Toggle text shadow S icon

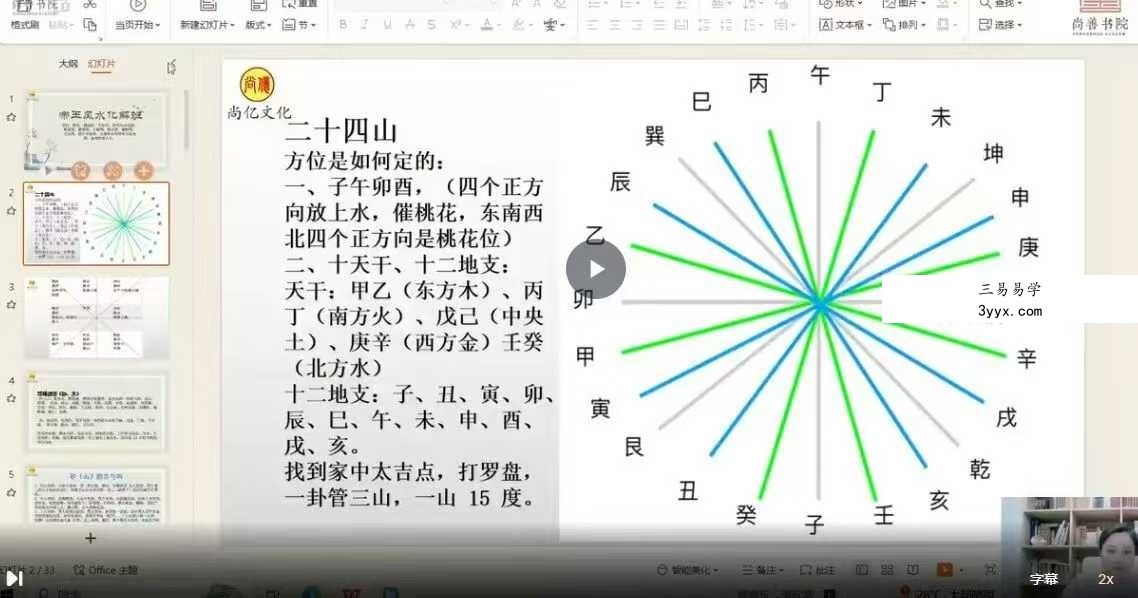[x=432, y=25]
